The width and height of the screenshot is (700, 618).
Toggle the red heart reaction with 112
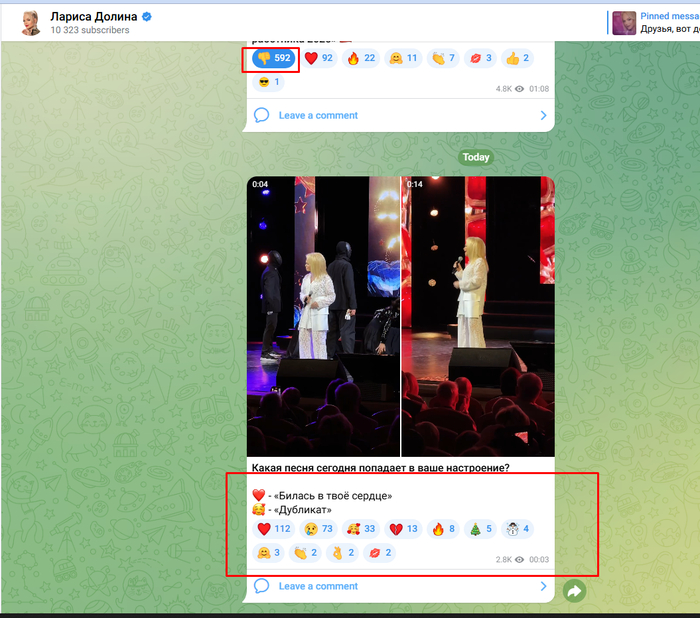(274, 529)
